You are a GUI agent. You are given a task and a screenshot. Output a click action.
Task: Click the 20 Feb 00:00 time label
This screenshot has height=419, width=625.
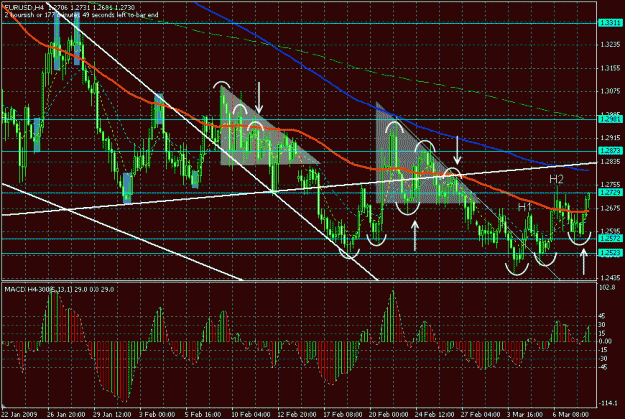389,414
